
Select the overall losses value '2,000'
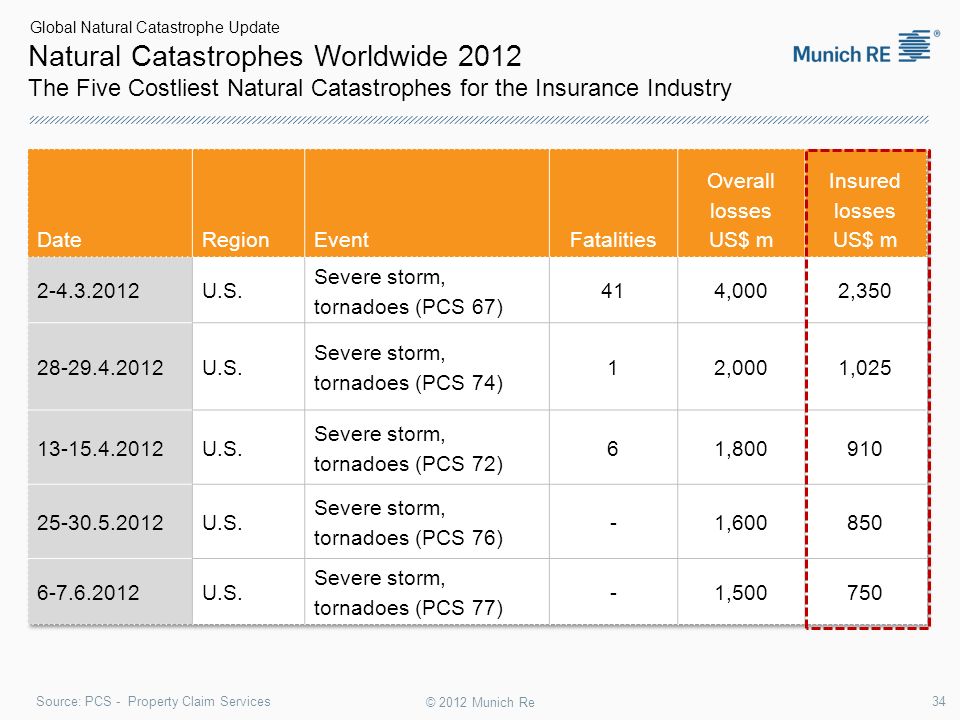click(741, 367)
